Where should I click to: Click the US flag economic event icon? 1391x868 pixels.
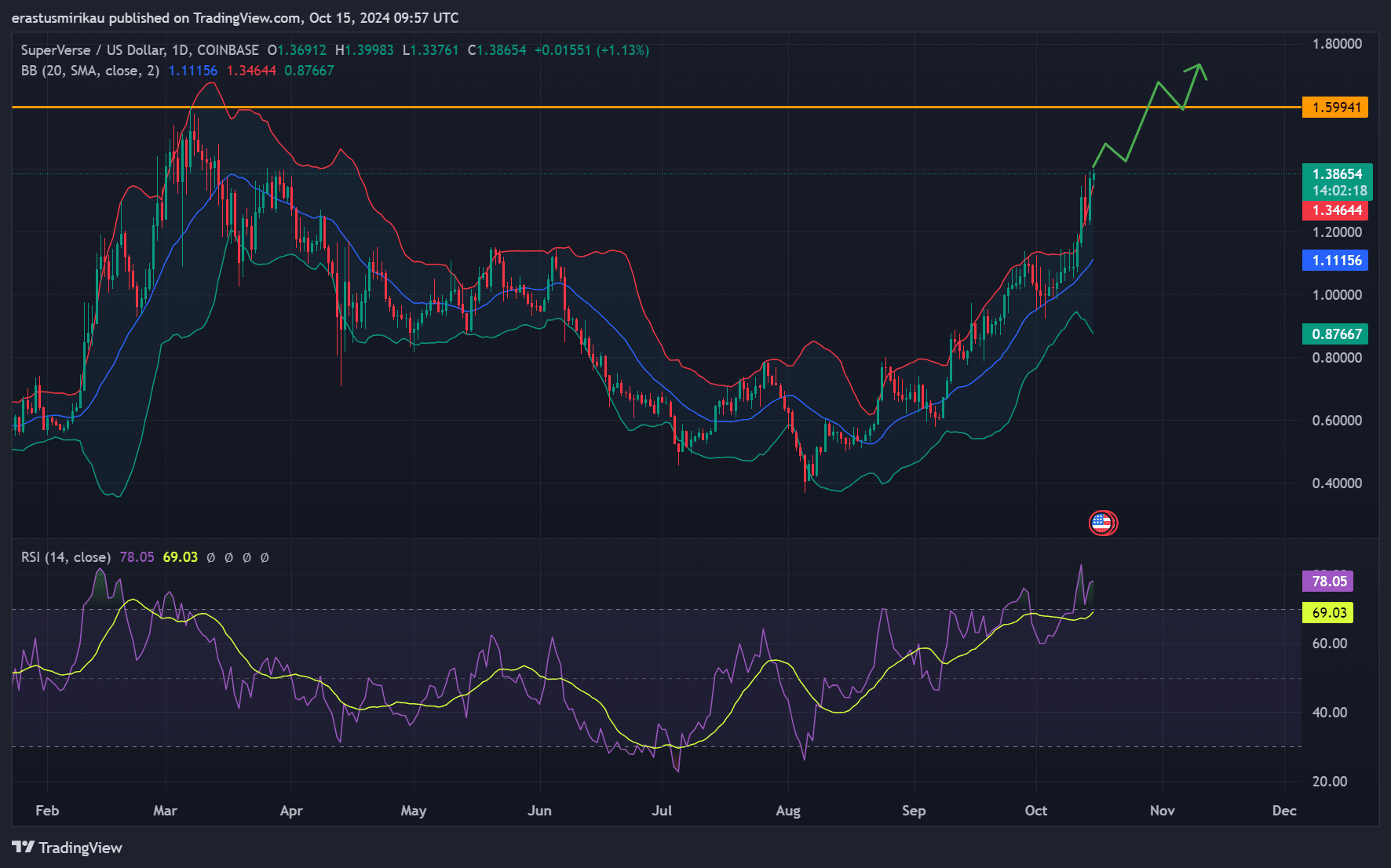coord(1102,523)
